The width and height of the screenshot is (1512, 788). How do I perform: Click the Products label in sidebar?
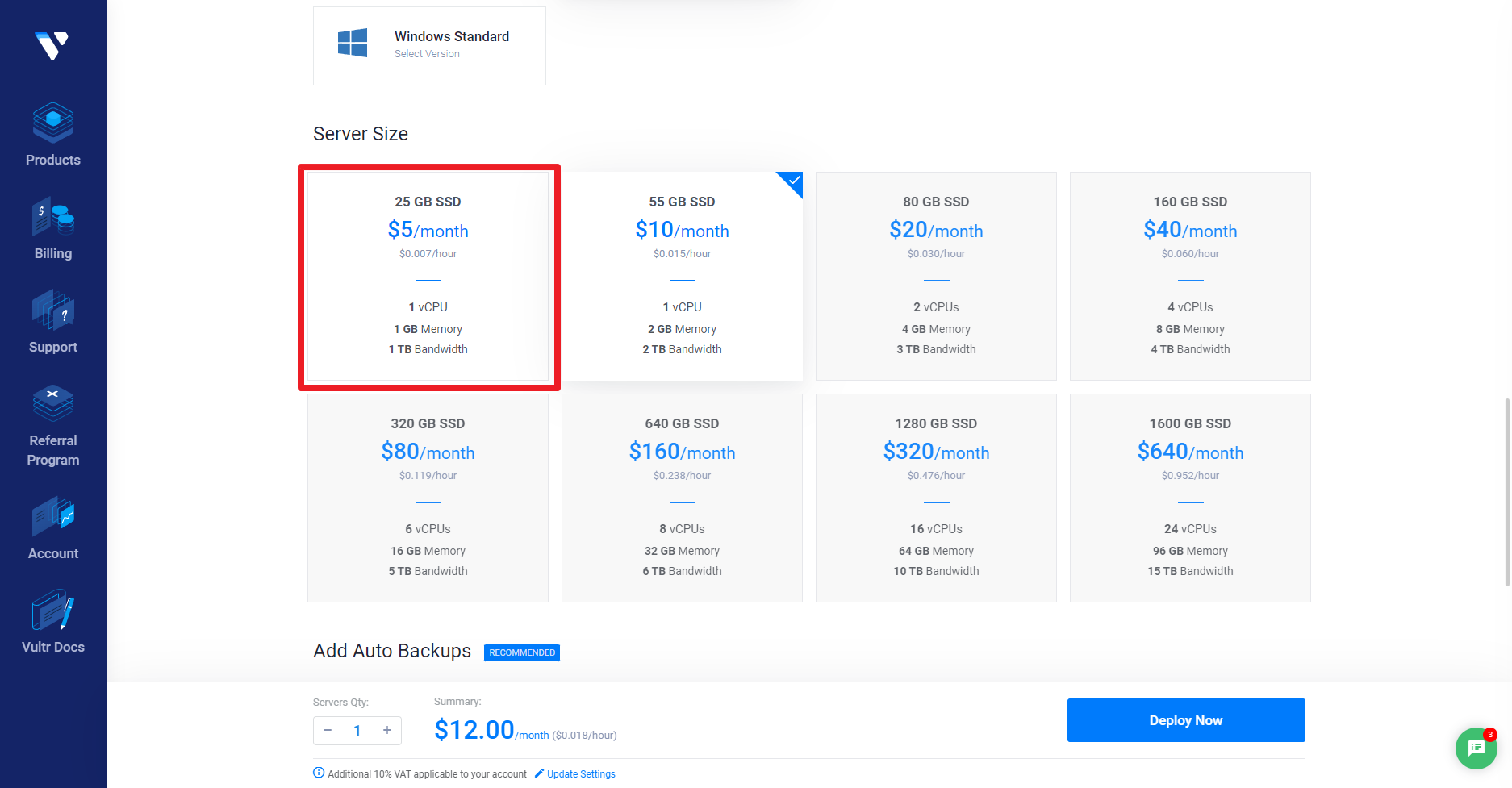[53, 160]
